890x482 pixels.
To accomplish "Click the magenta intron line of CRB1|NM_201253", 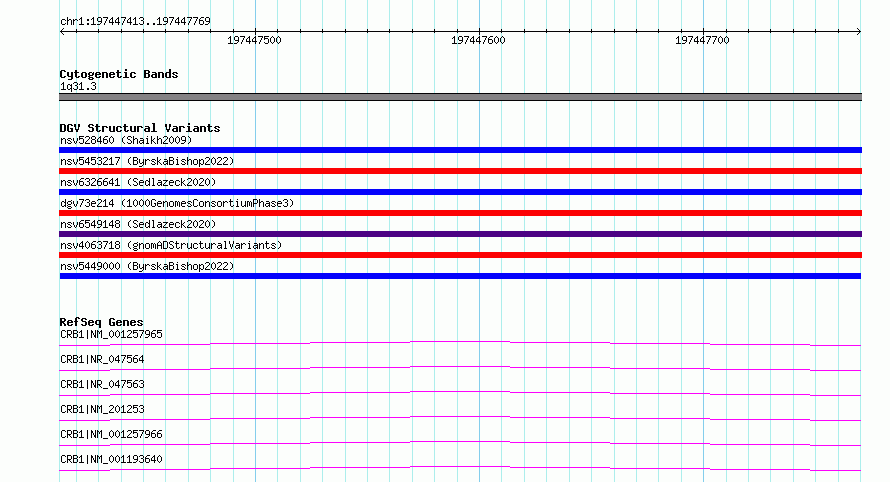I will (460, 418).
